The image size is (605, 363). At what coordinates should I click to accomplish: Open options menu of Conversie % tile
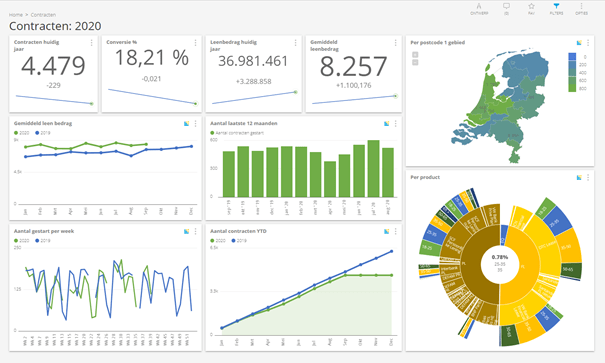point(195,42)
